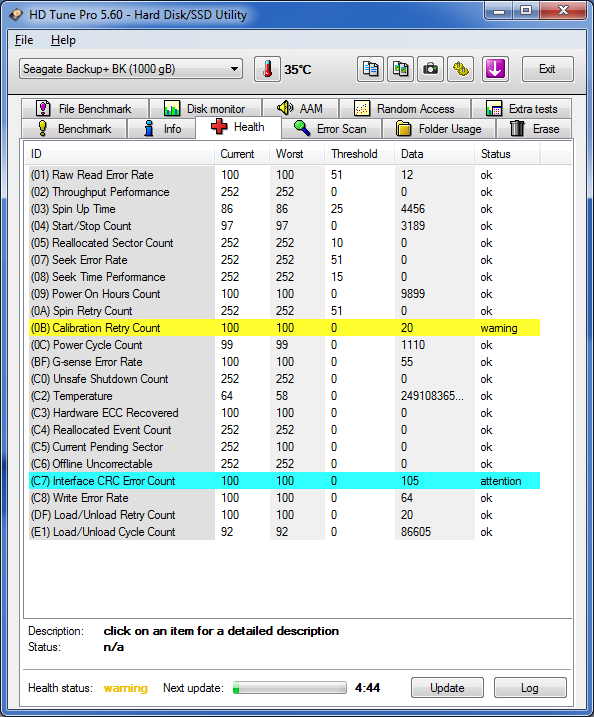
Task: Select the Interface CRC Error Count row
Action: (284, 481)
